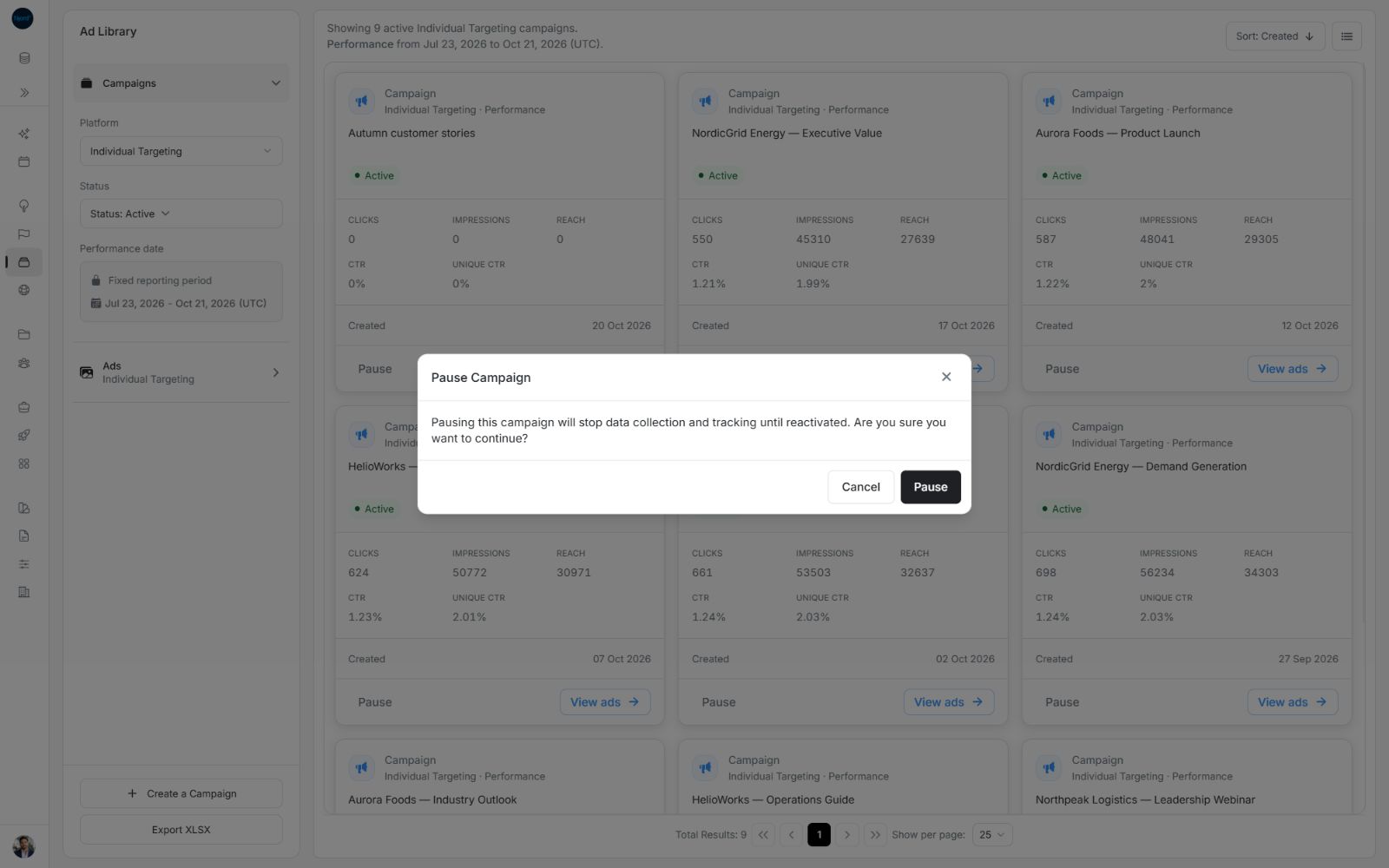Open the Sort: Created dropdown

point(1274,36)
